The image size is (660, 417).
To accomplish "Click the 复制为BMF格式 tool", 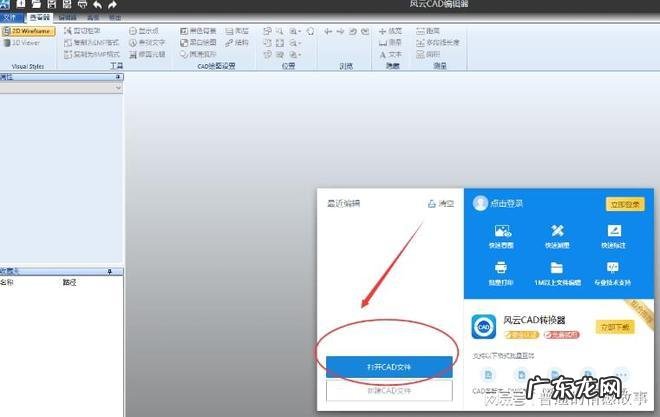I will point(92,54).
